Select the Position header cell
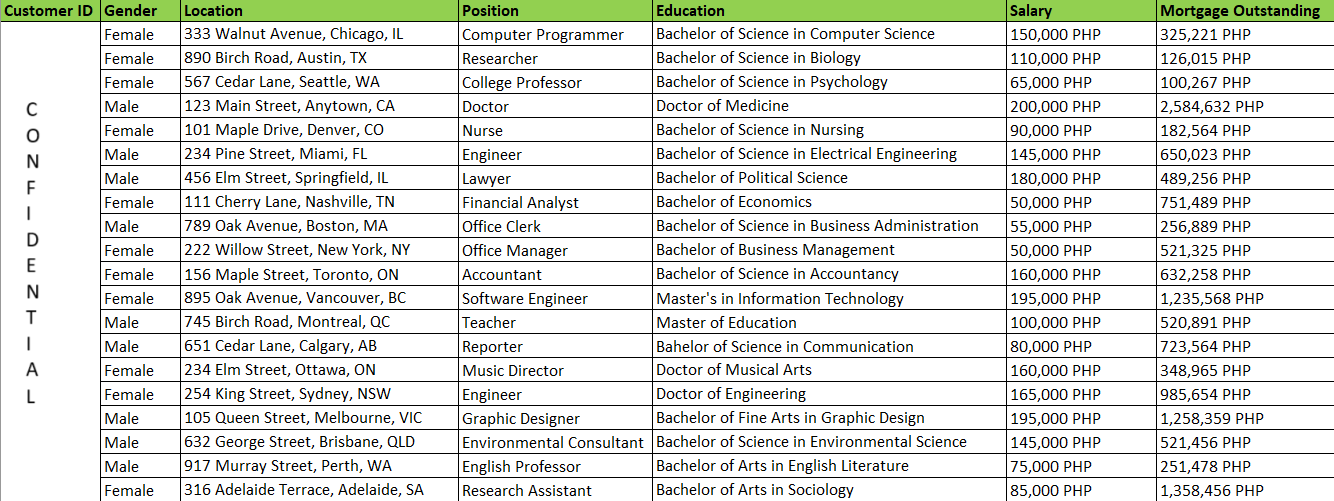 click(555, 11)
